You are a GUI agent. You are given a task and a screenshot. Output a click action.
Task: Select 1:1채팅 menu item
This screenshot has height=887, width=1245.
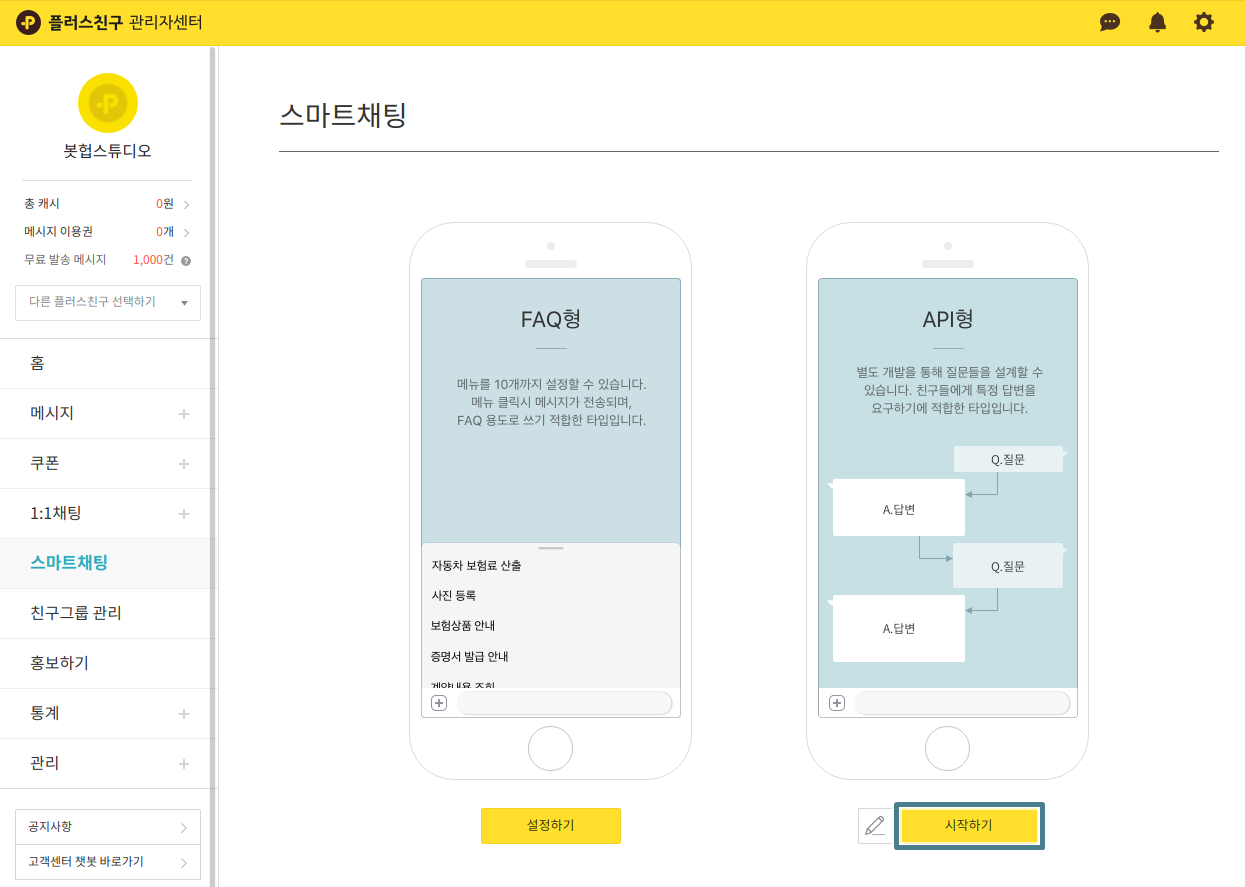coord(105,513)
